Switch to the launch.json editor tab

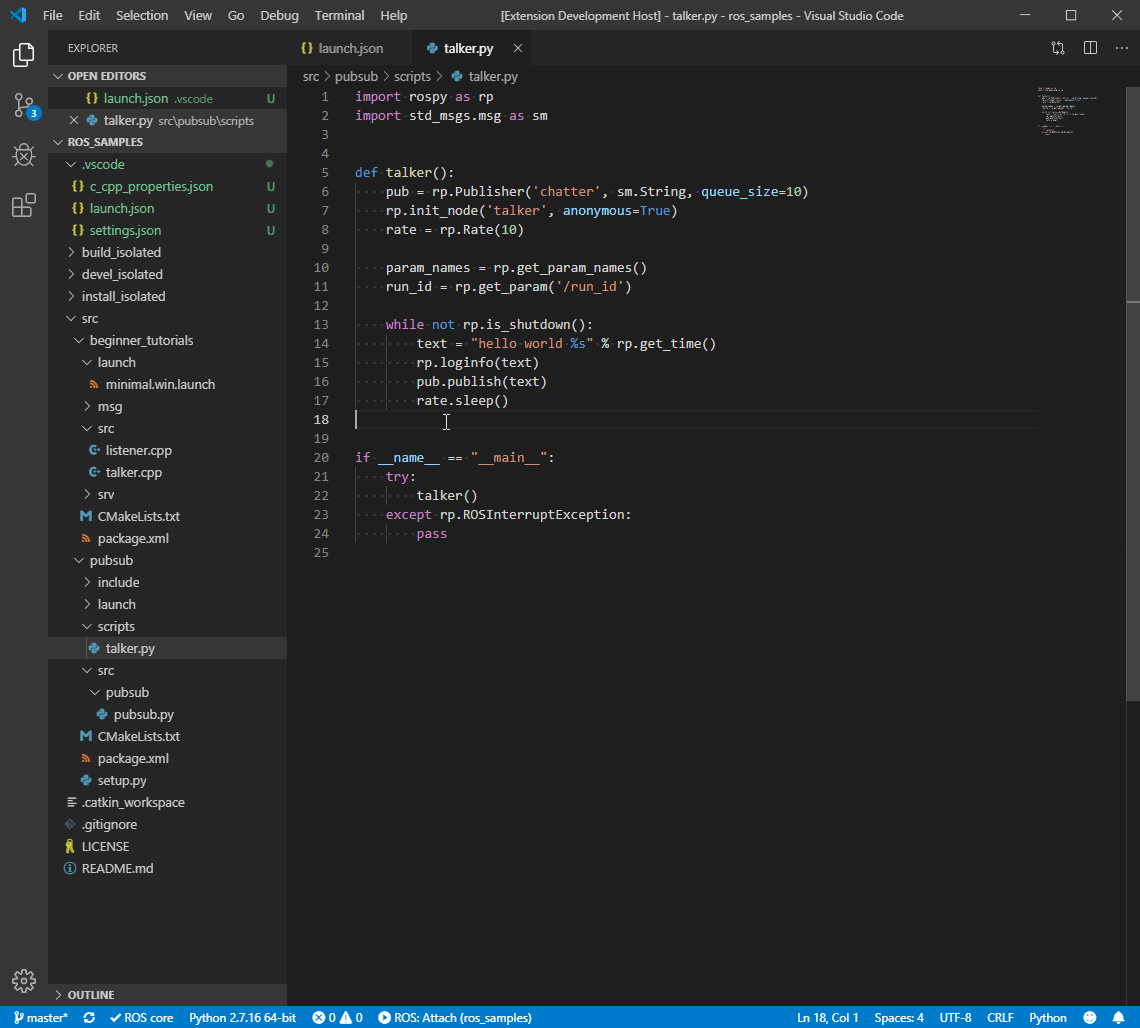point(349,48)
